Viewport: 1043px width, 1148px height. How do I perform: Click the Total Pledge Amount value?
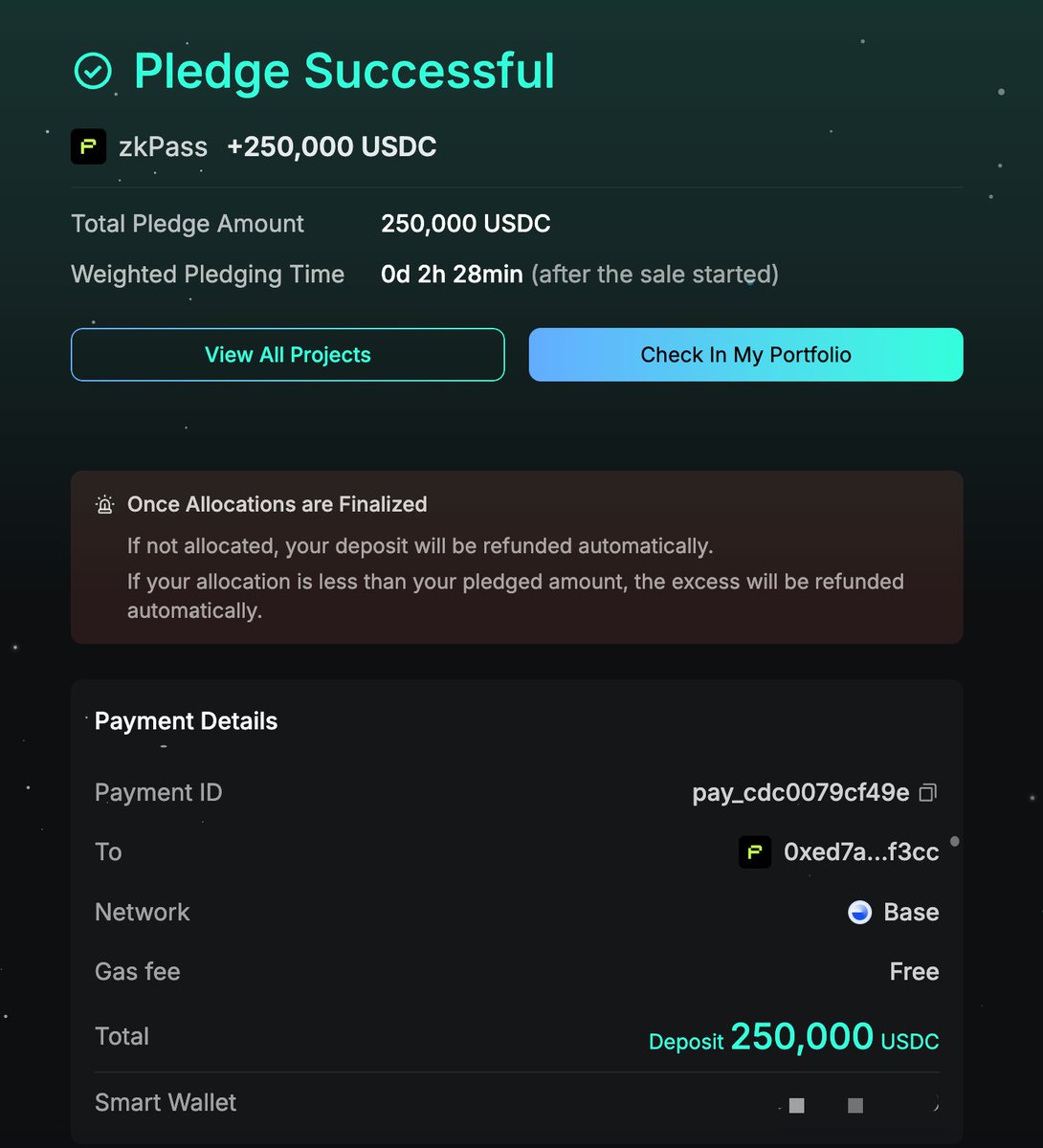[x=465, y=224]
